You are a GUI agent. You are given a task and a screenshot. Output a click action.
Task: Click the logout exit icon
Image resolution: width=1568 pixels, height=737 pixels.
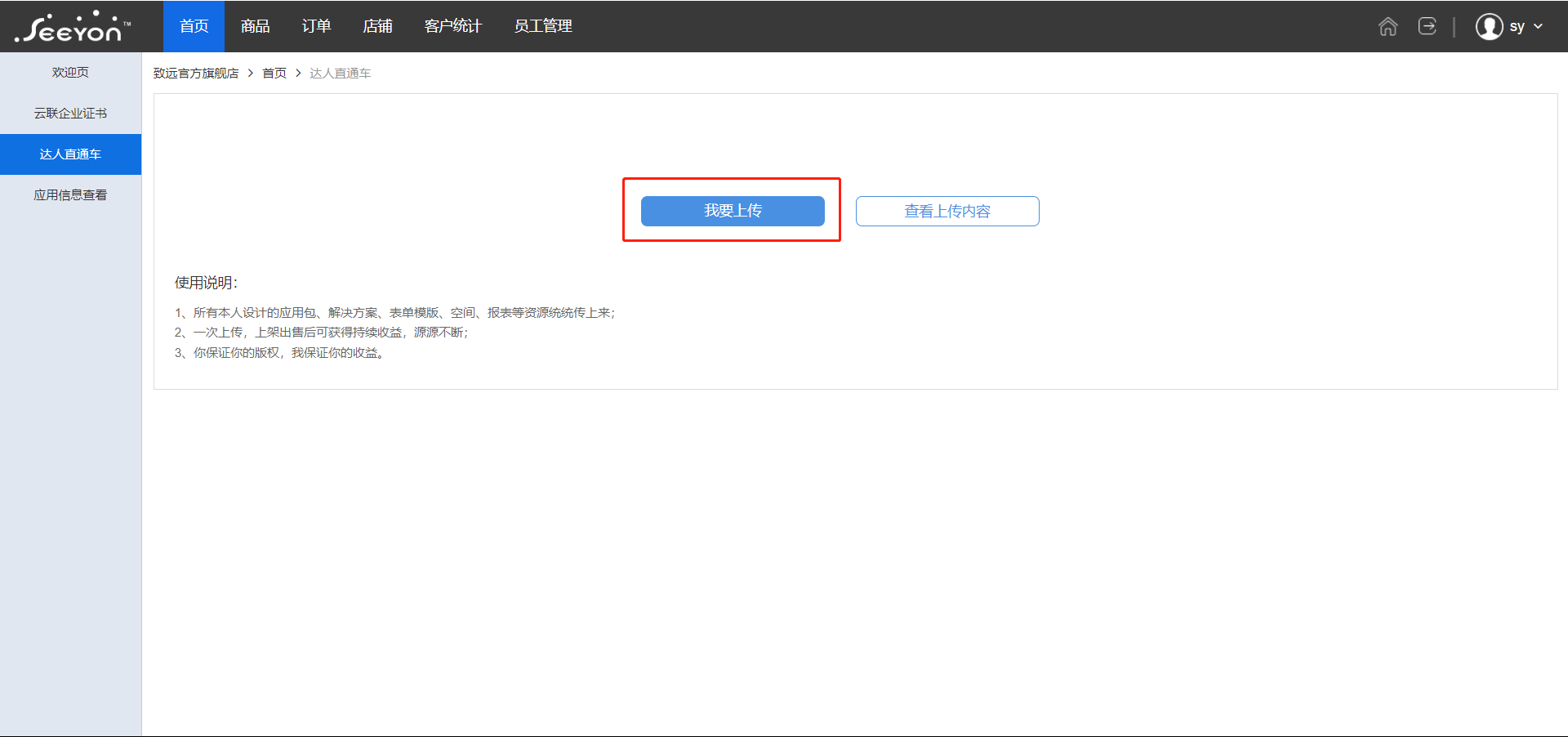click(1427, 26)
